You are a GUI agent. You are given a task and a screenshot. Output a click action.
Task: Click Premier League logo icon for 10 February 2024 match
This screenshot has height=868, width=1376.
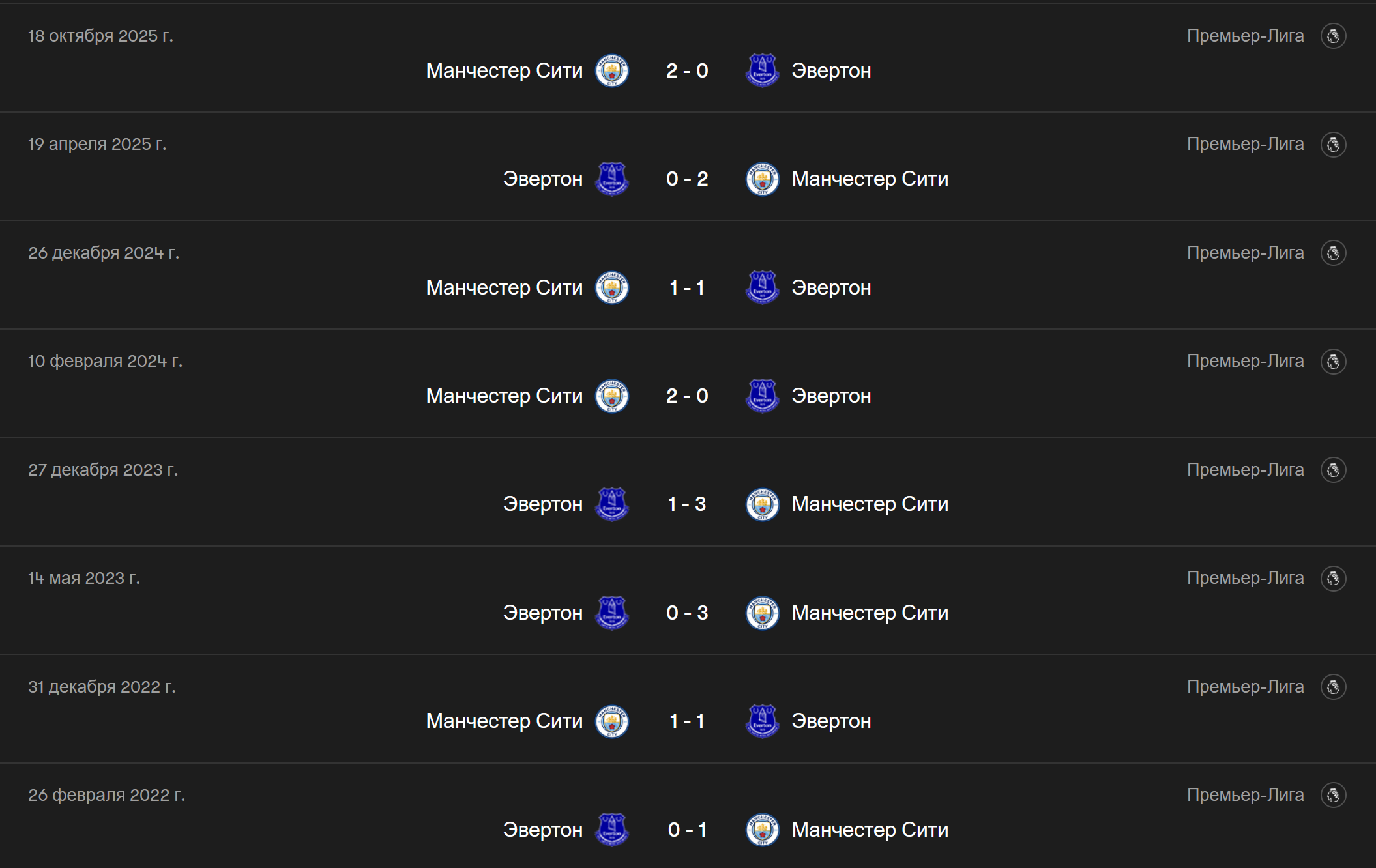pyautogui.click(x=1333, y=361)
